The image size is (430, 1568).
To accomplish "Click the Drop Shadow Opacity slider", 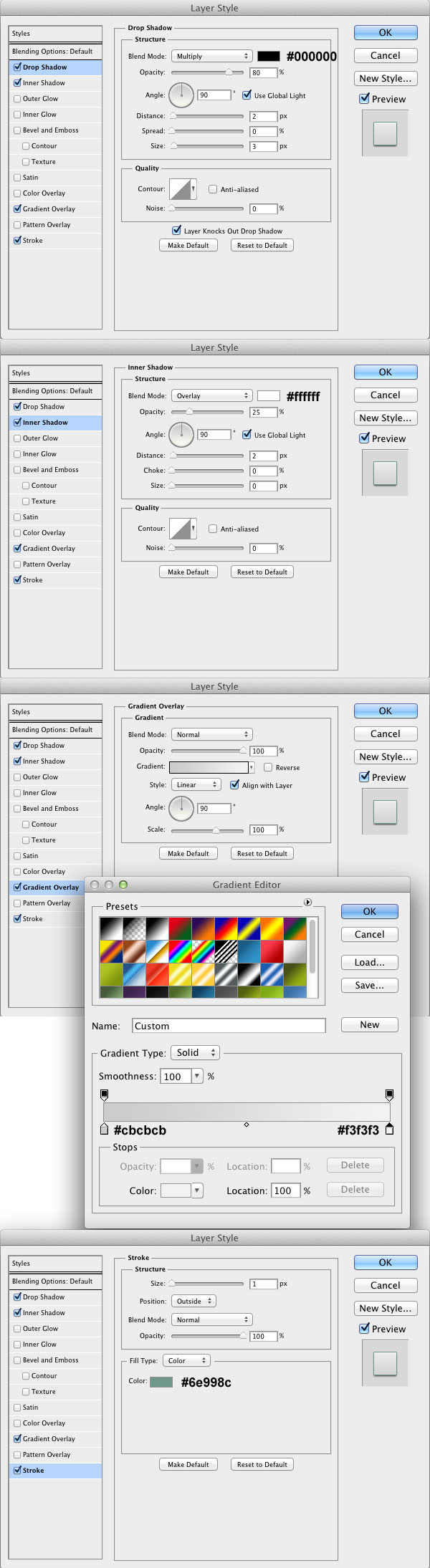I will tap(206, 72).
